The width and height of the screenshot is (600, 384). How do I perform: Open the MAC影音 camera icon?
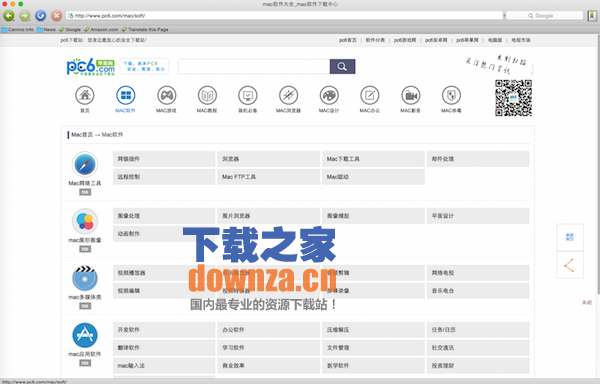click(411, 95)
